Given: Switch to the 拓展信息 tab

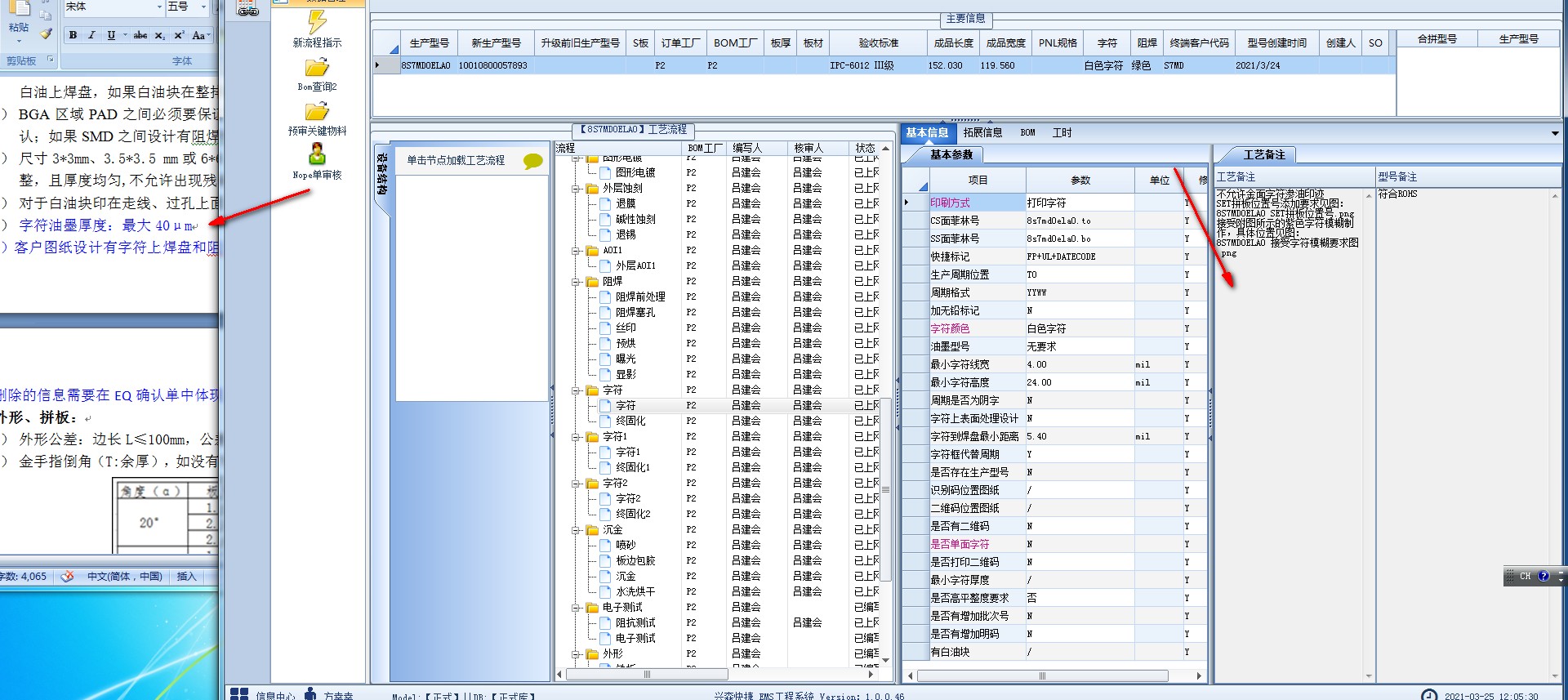Looking at the screenshot, I should [x=982, y=132].
